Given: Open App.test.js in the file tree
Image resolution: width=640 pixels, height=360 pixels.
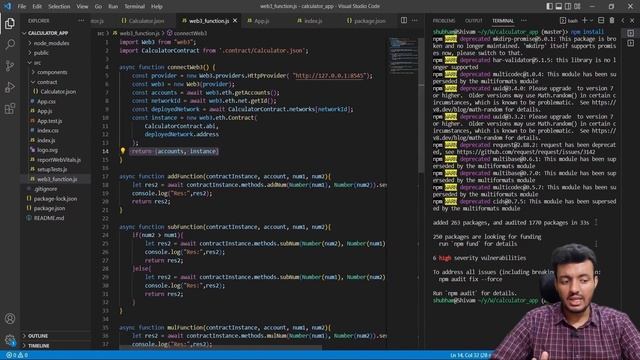Looking at the screenshot, I should [49, 121].
